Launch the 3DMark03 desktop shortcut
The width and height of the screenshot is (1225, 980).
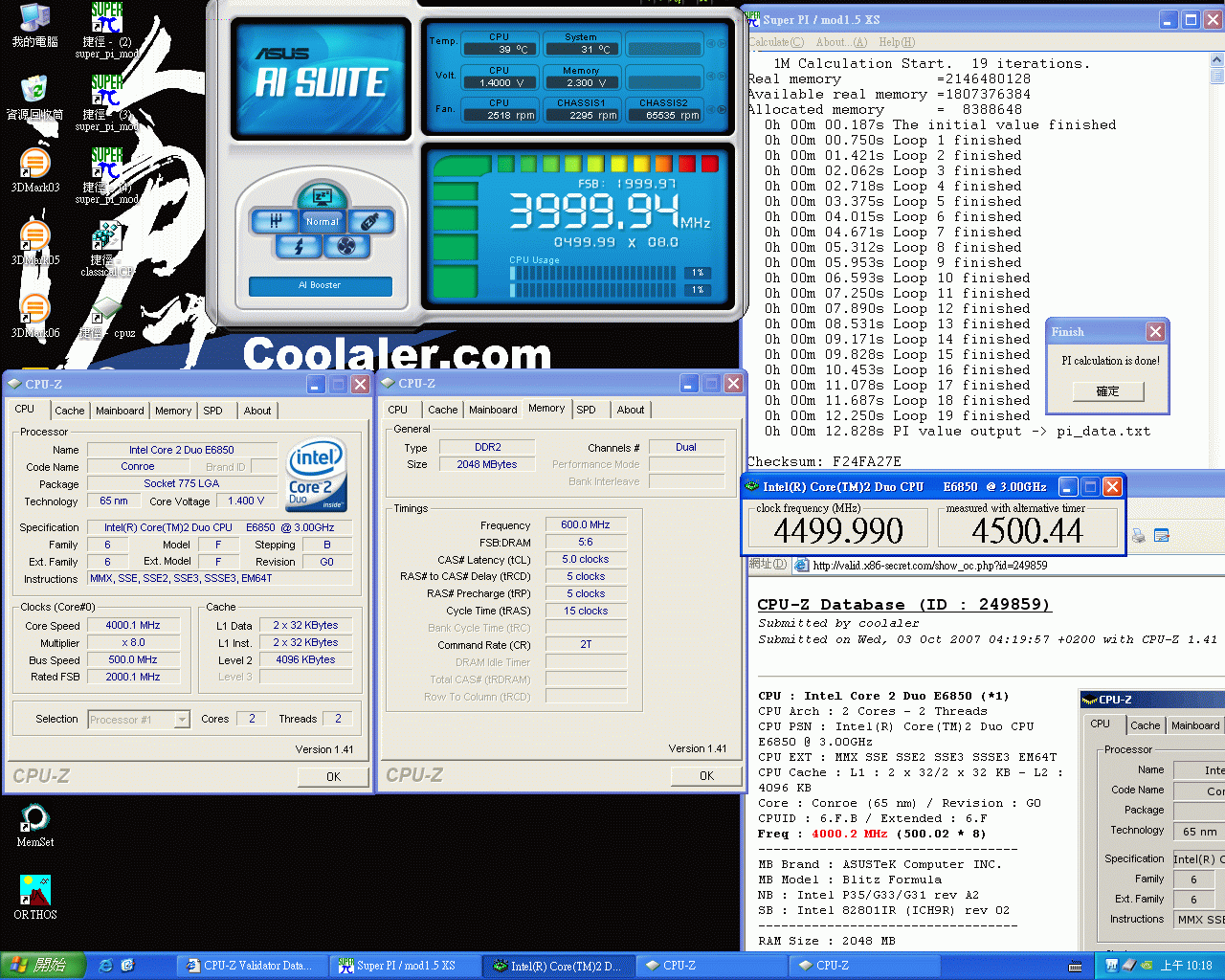tap(34, 170)
